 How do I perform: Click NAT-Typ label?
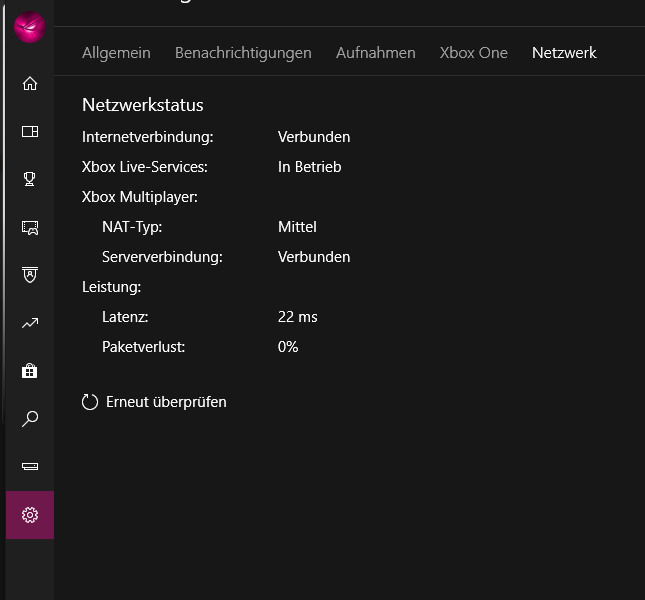tap(132, 227)
